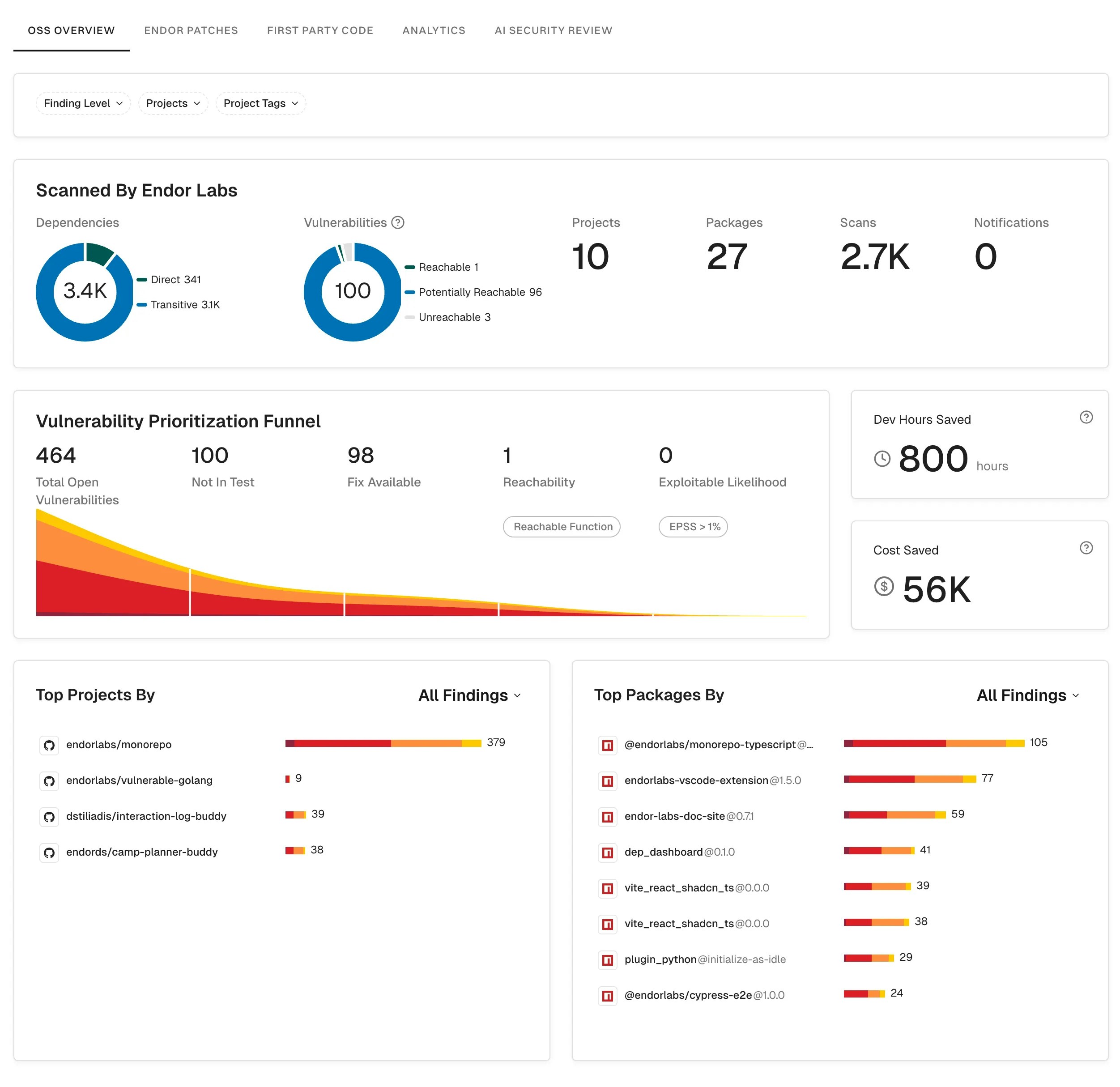1120x1087 pixels.
Task: Select the Direct 341 legend entry
Action: (169, 279)
